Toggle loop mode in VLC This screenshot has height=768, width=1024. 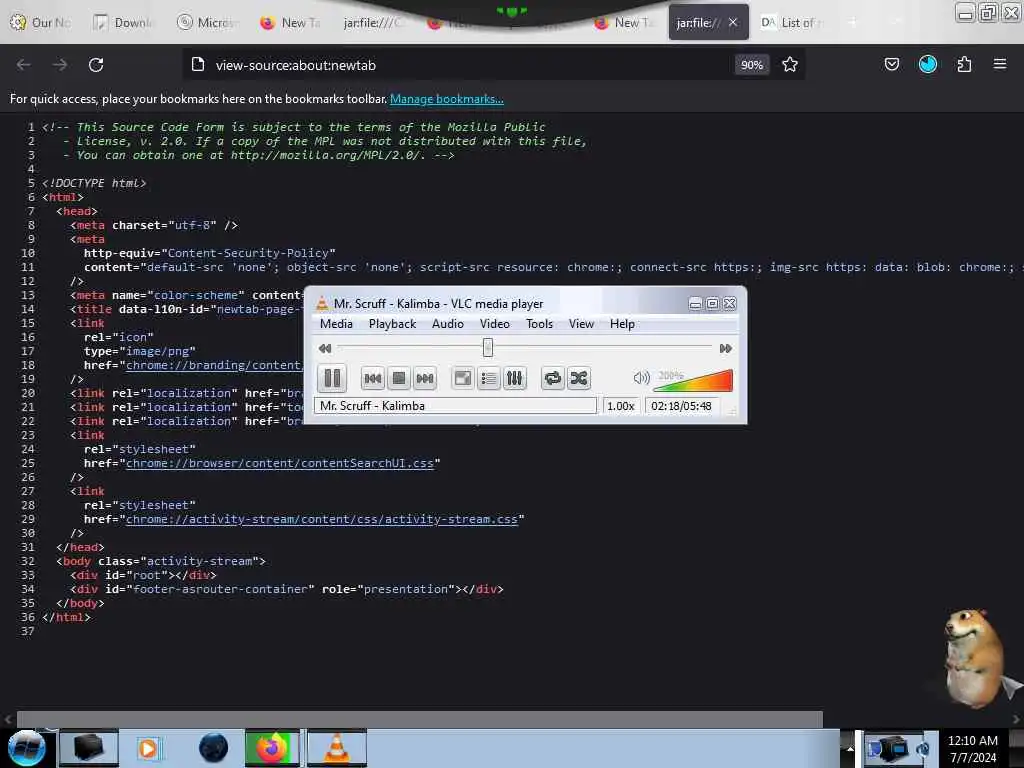tap(552, 378)
